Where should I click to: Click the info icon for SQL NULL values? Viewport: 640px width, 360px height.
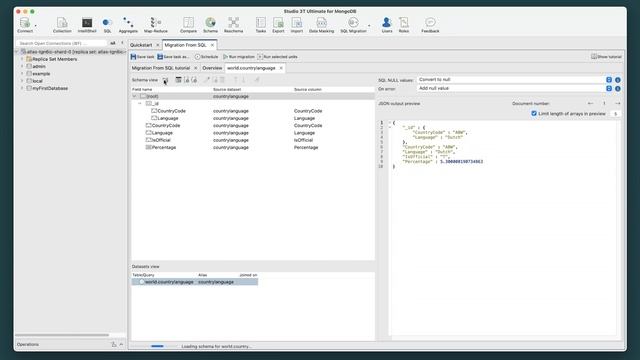(x=618, y=80)
